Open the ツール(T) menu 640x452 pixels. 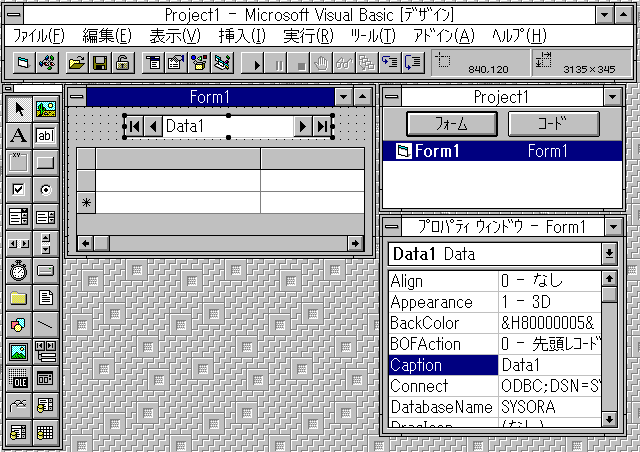pyautogui.click(x=373, y=36)
